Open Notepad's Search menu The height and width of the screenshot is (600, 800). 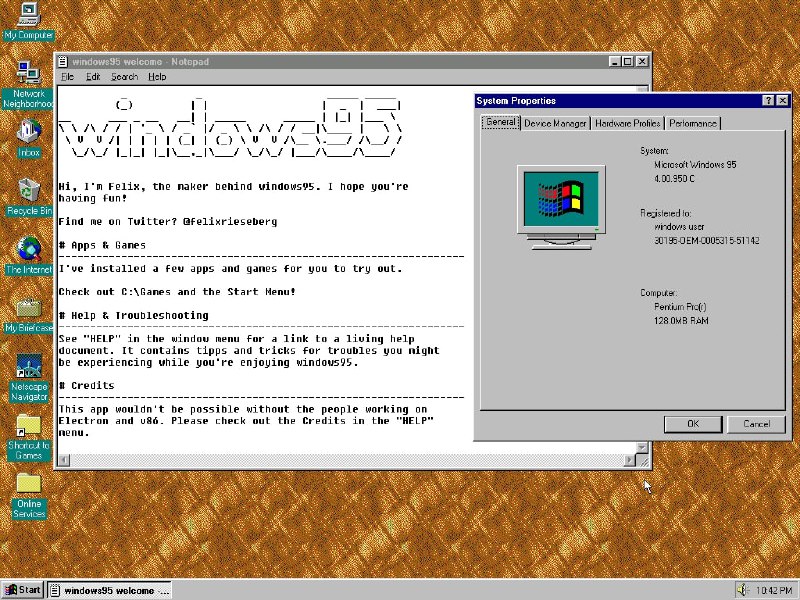point(124,76)
